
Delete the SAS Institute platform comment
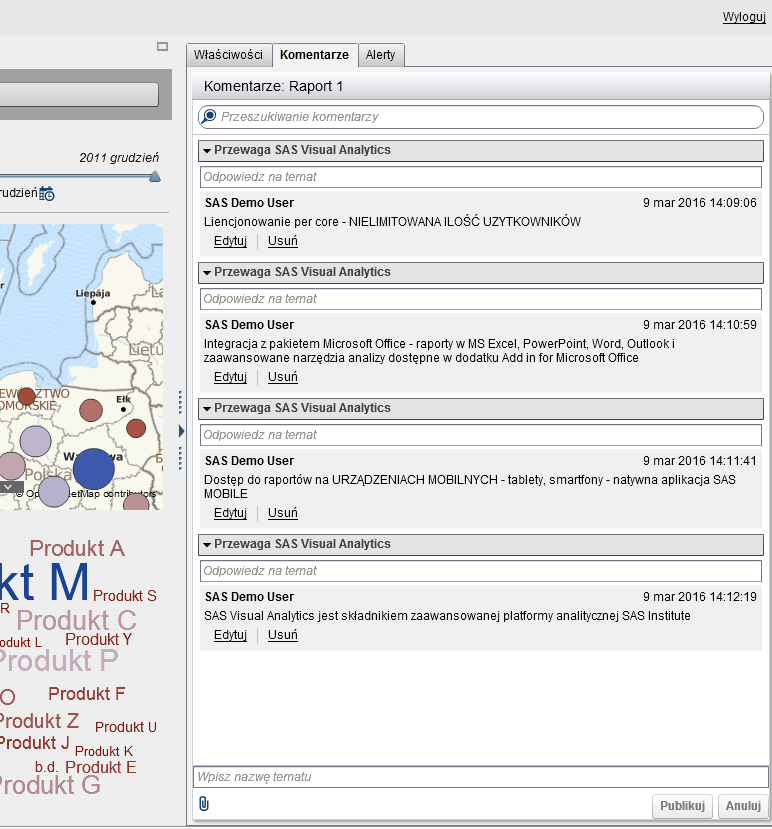(283, 635)
